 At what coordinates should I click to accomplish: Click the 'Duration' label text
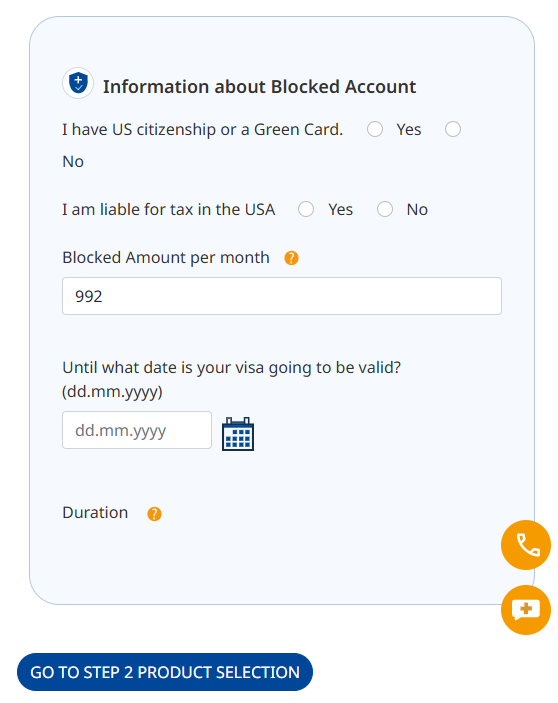95,512
